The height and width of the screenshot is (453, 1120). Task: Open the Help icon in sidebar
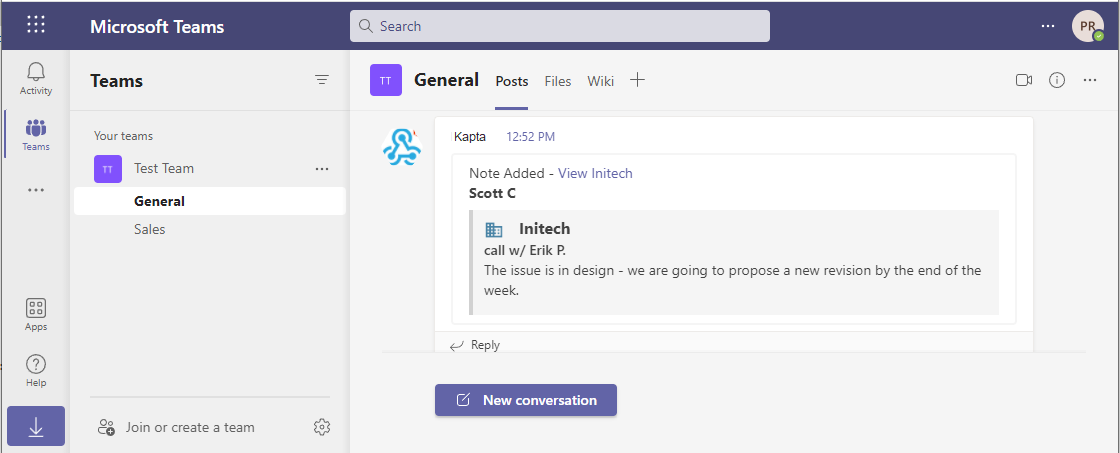point(36,370)
